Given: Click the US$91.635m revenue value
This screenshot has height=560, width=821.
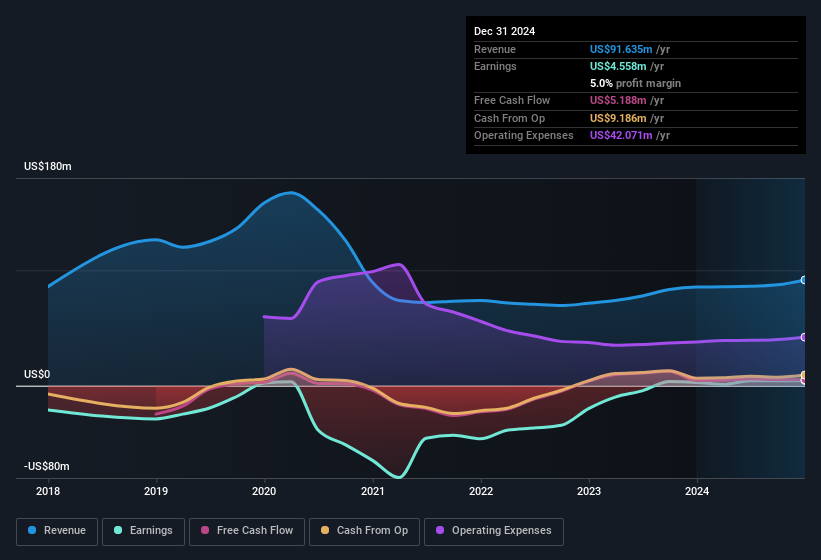Looking at the screenshot, I should click(621, 49).
